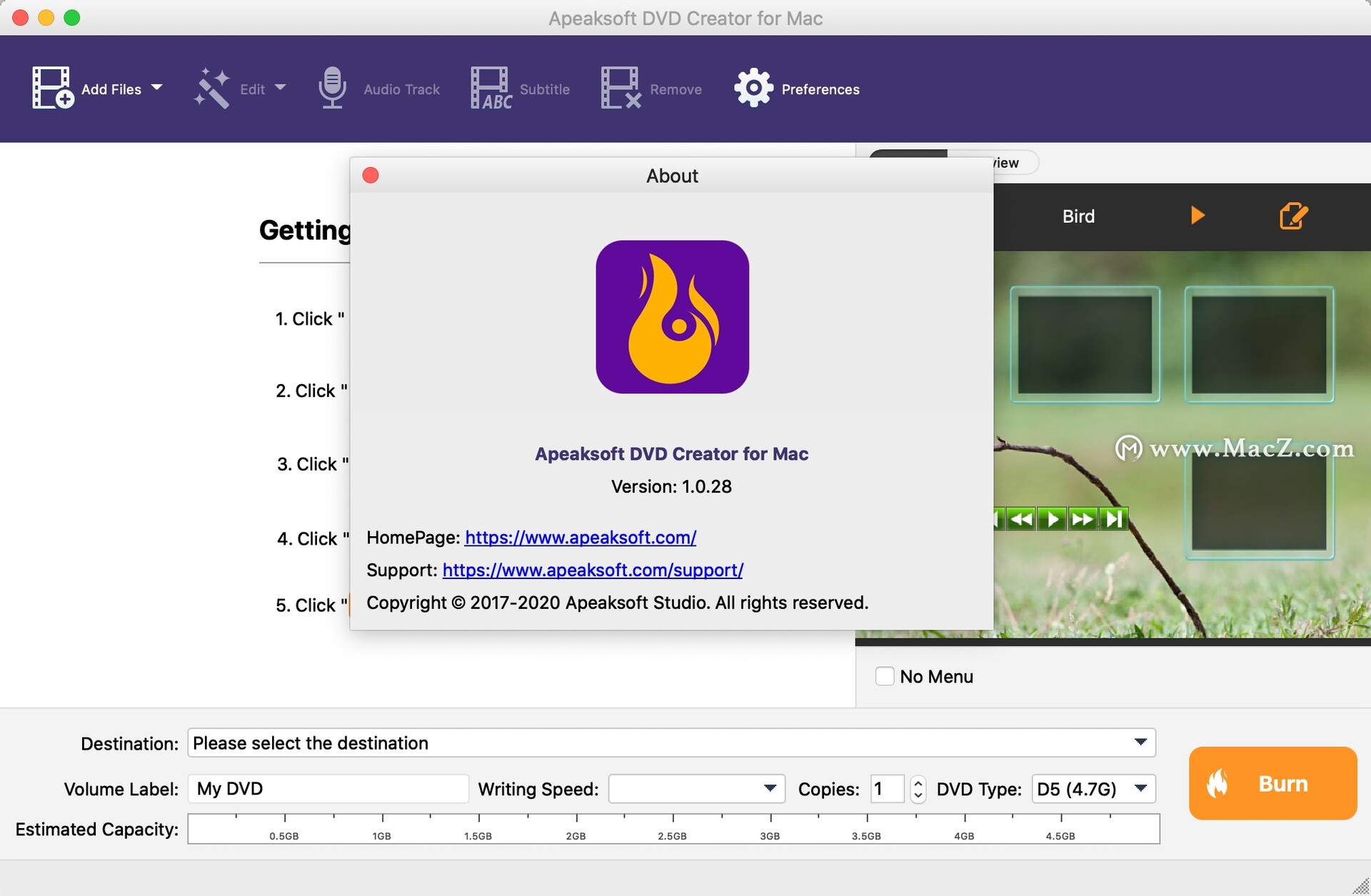Click the orange next template arrow
Viewport: 1371px width, 896px height.
point(1197,216)
